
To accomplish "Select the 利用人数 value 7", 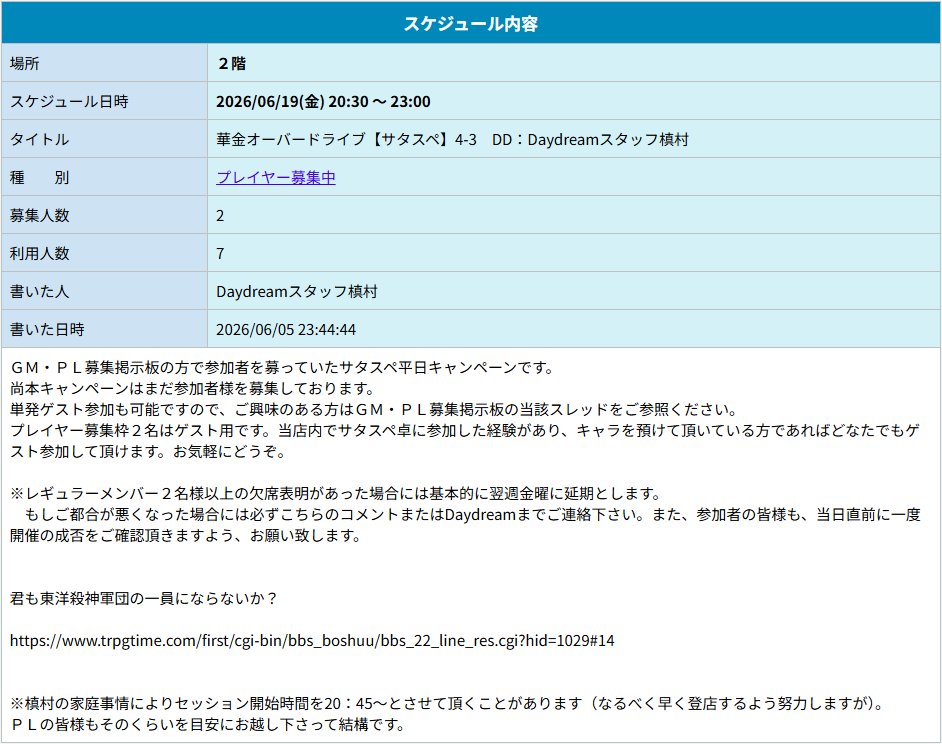I will click(x=220, y=253).
